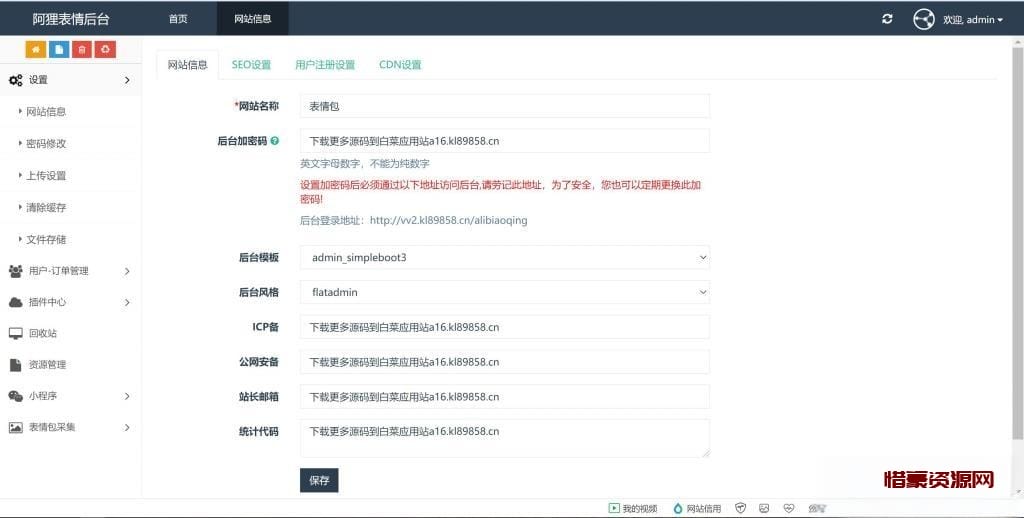1024x518 pixels.
Task: Expand the 表情包采集 menu chevron
Action: pyautogui.click(x=127, y=427)
